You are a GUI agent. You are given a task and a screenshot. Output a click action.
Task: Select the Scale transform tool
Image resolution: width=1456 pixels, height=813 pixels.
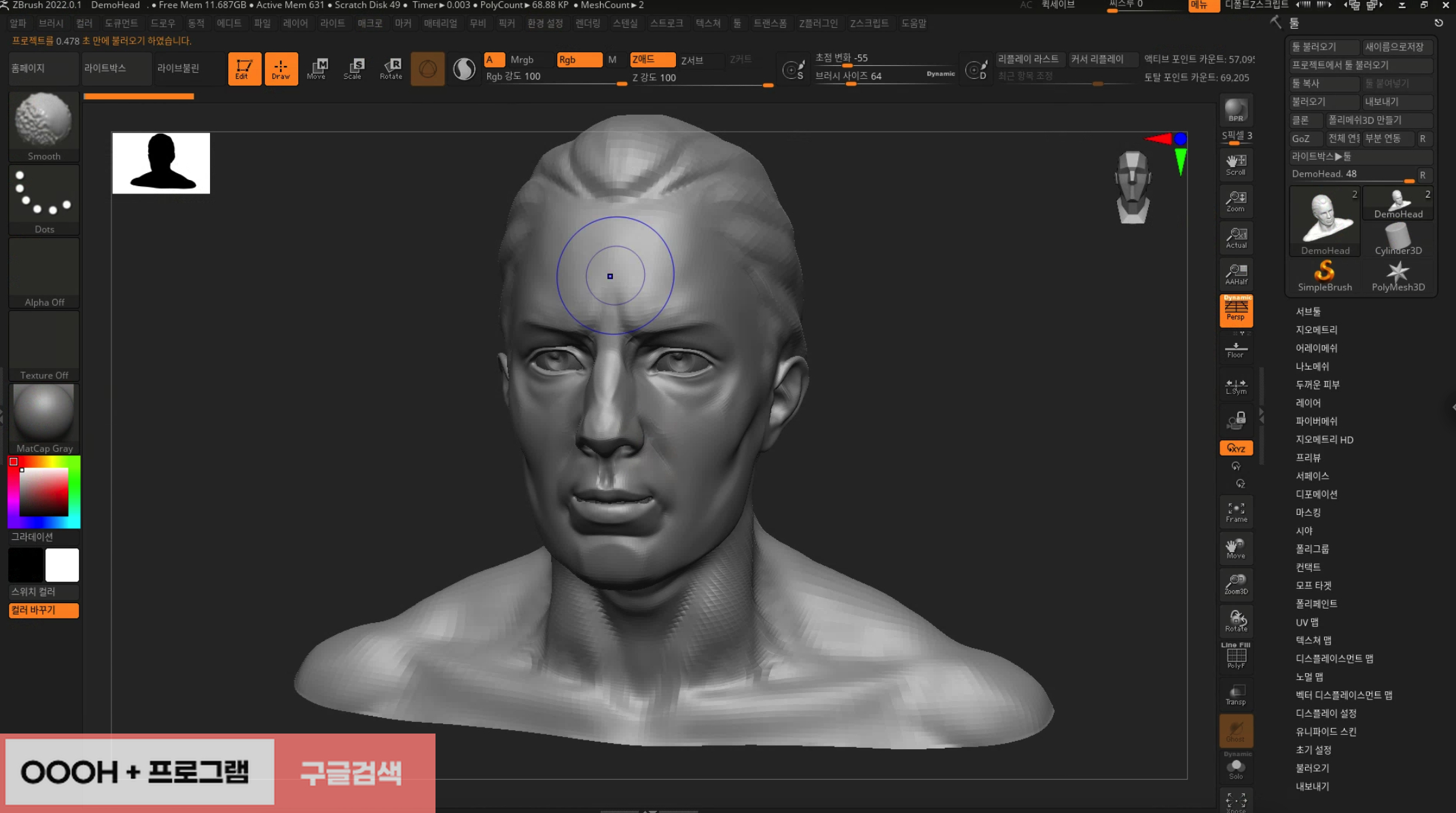coord(353,68)
